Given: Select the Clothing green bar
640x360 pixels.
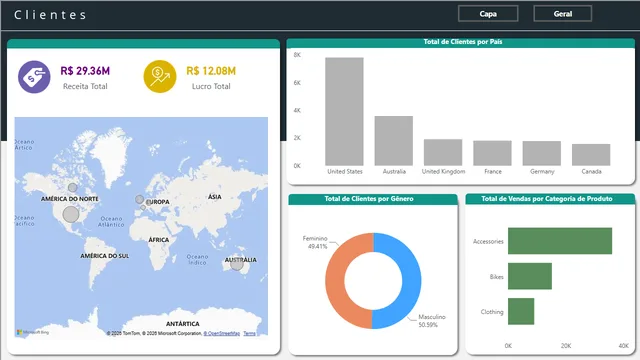Looking at the screenshot, I should (521, 311).
